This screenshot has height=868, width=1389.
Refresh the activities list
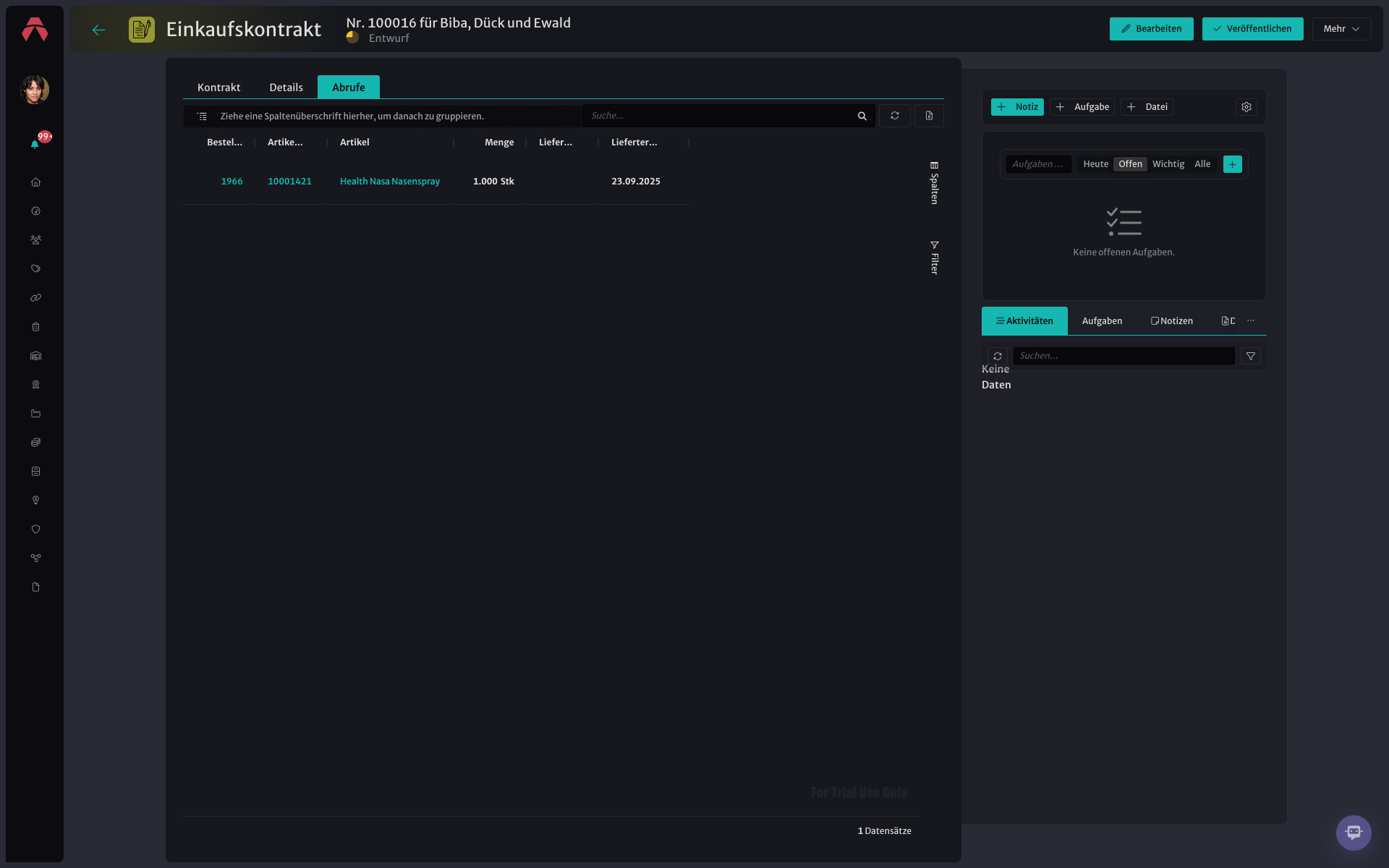pos(998,356)
